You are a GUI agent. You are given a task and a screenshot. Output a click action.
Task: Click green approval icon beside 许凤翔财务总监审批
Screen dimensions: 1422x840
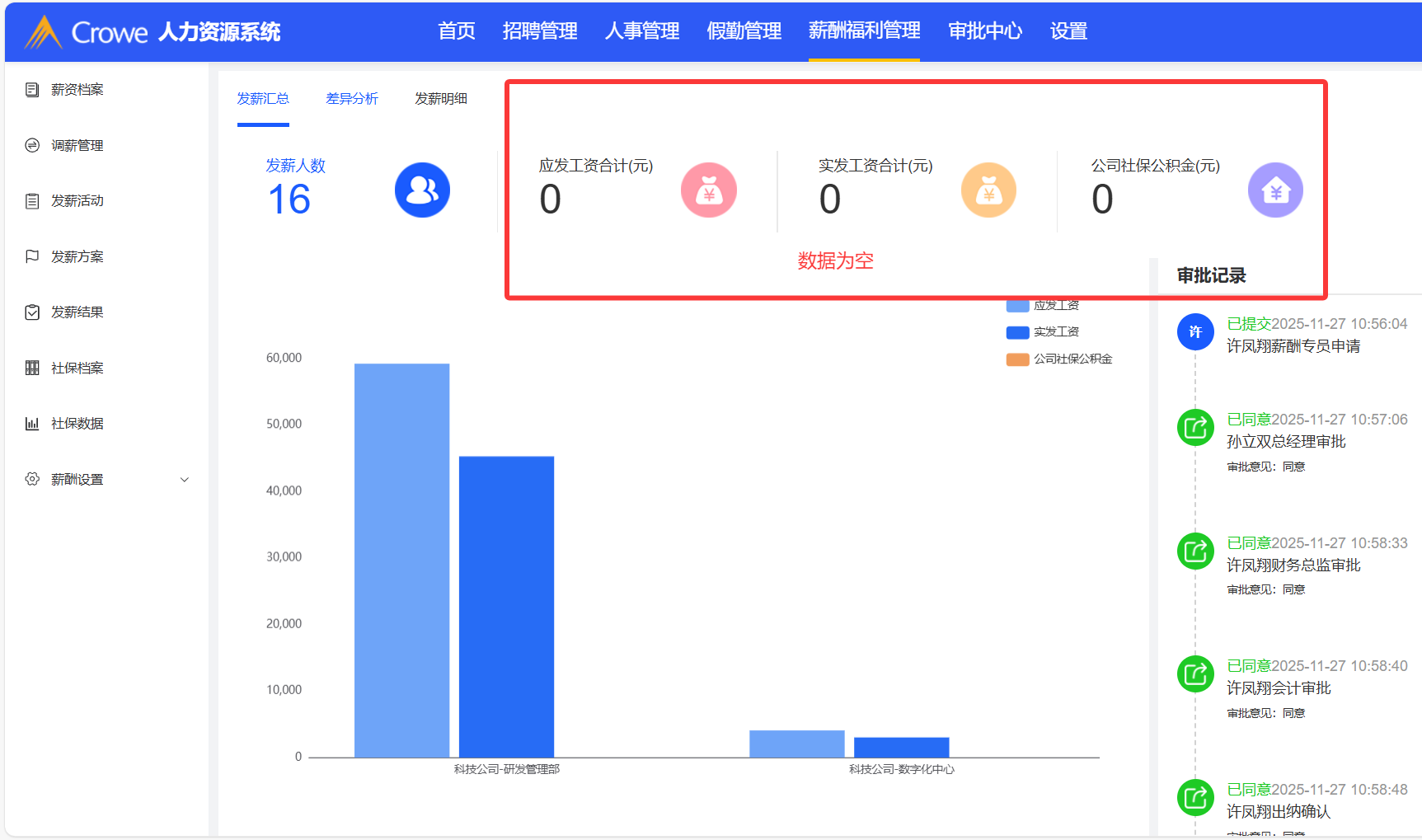pyautogui.click(x=1195, y=551)
